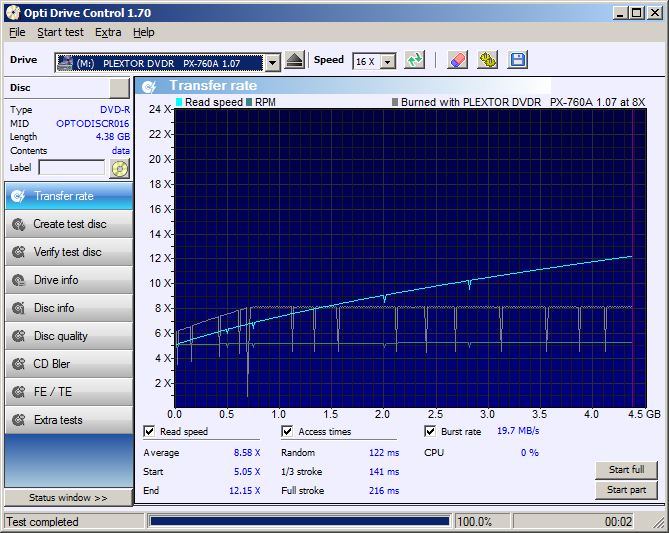Click the Burst rate 19.7 MB/s value
This screenshot has height=533, width=669.
click(x=518, y=431)
